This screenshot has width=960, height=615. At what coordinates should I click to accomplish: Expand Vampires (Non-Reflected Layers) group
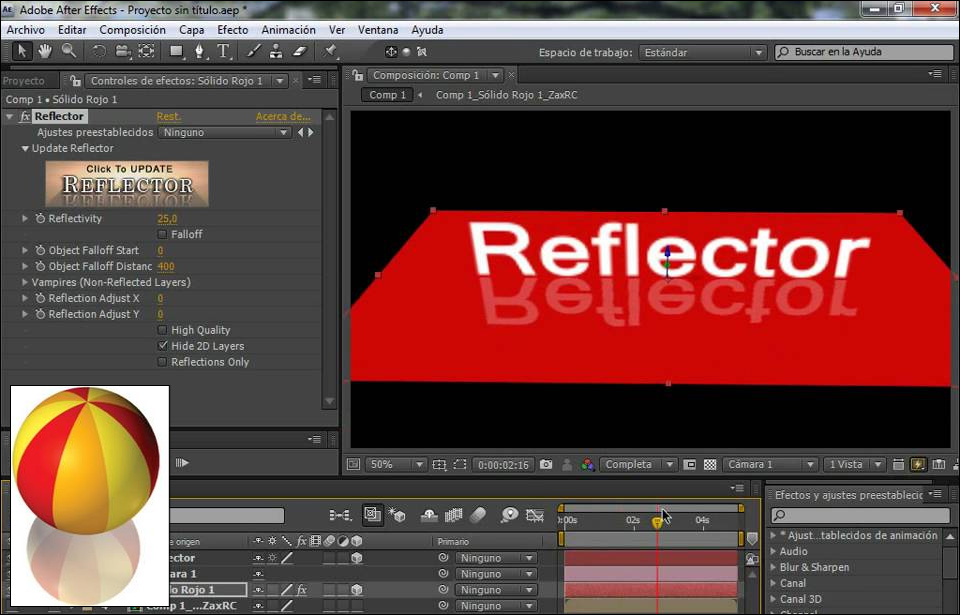(x=25, y=282)
